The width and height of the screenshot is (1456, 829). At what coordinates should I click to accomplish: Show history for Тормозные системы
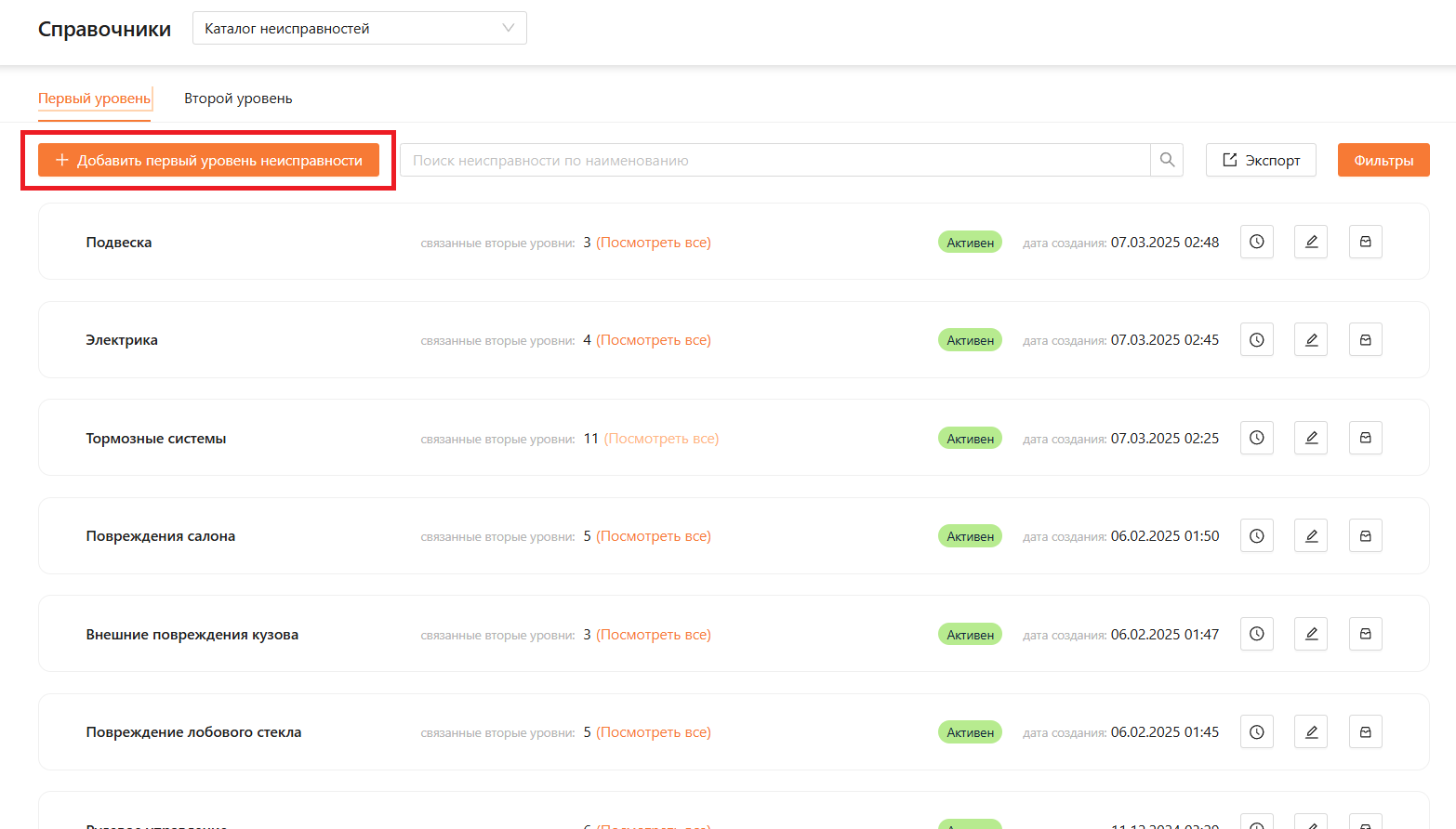[1256, 438]
